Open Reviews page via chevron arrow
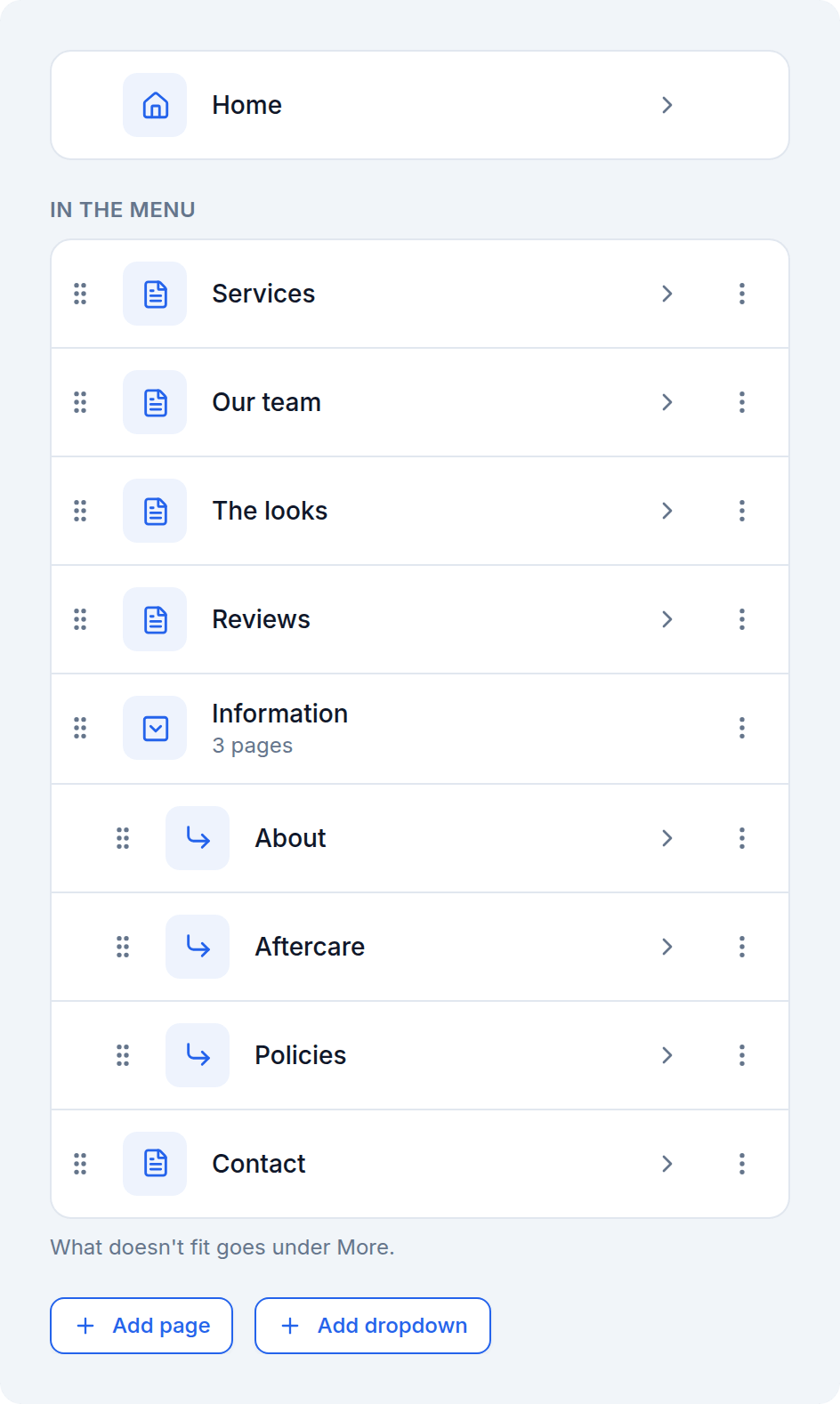 tap(667, 619)
